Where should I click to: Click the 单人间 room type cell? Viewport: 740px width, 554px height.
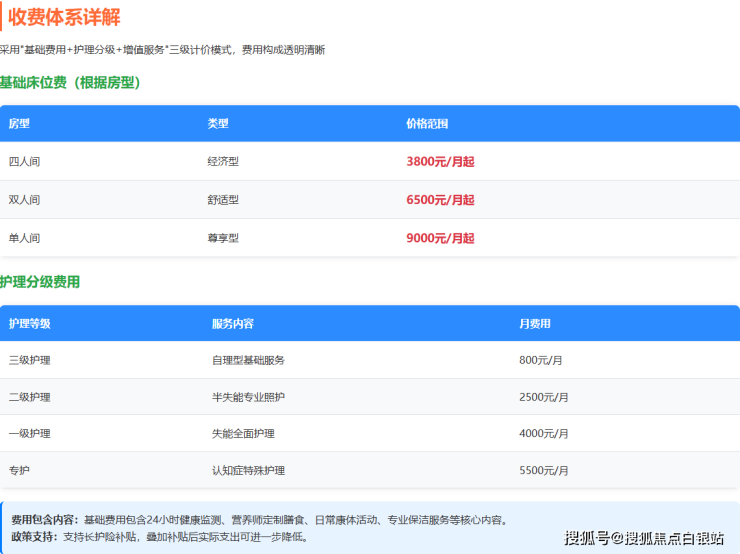coord(24,238)
